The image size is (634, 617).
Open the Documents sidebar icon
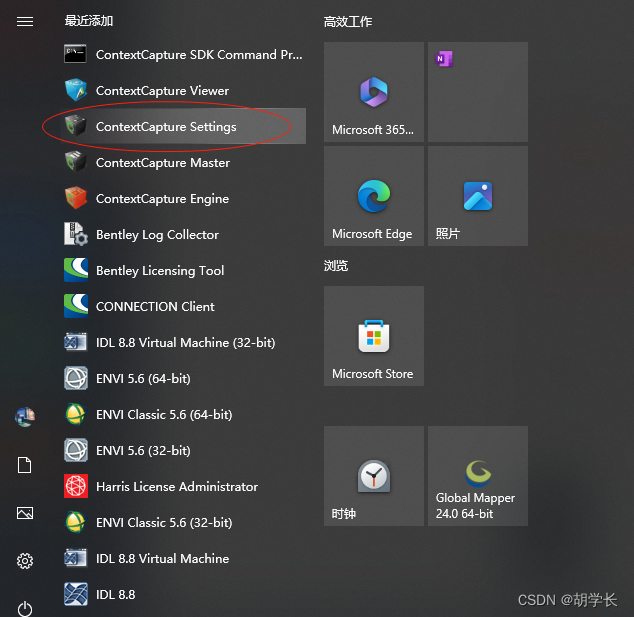point(25,465)
